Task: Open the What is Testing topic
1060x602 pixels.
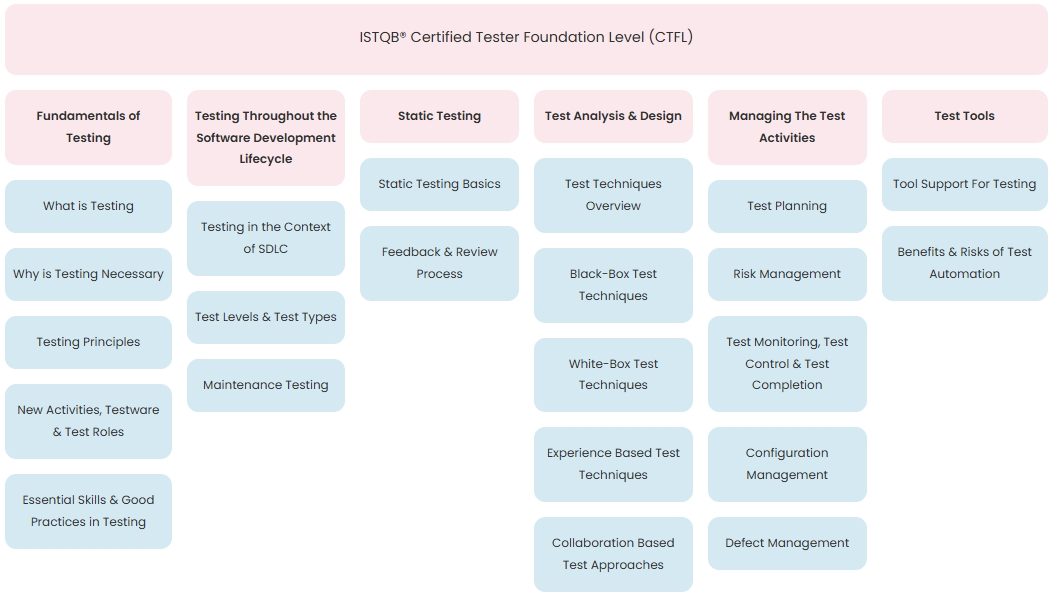Action: [88, 206]
